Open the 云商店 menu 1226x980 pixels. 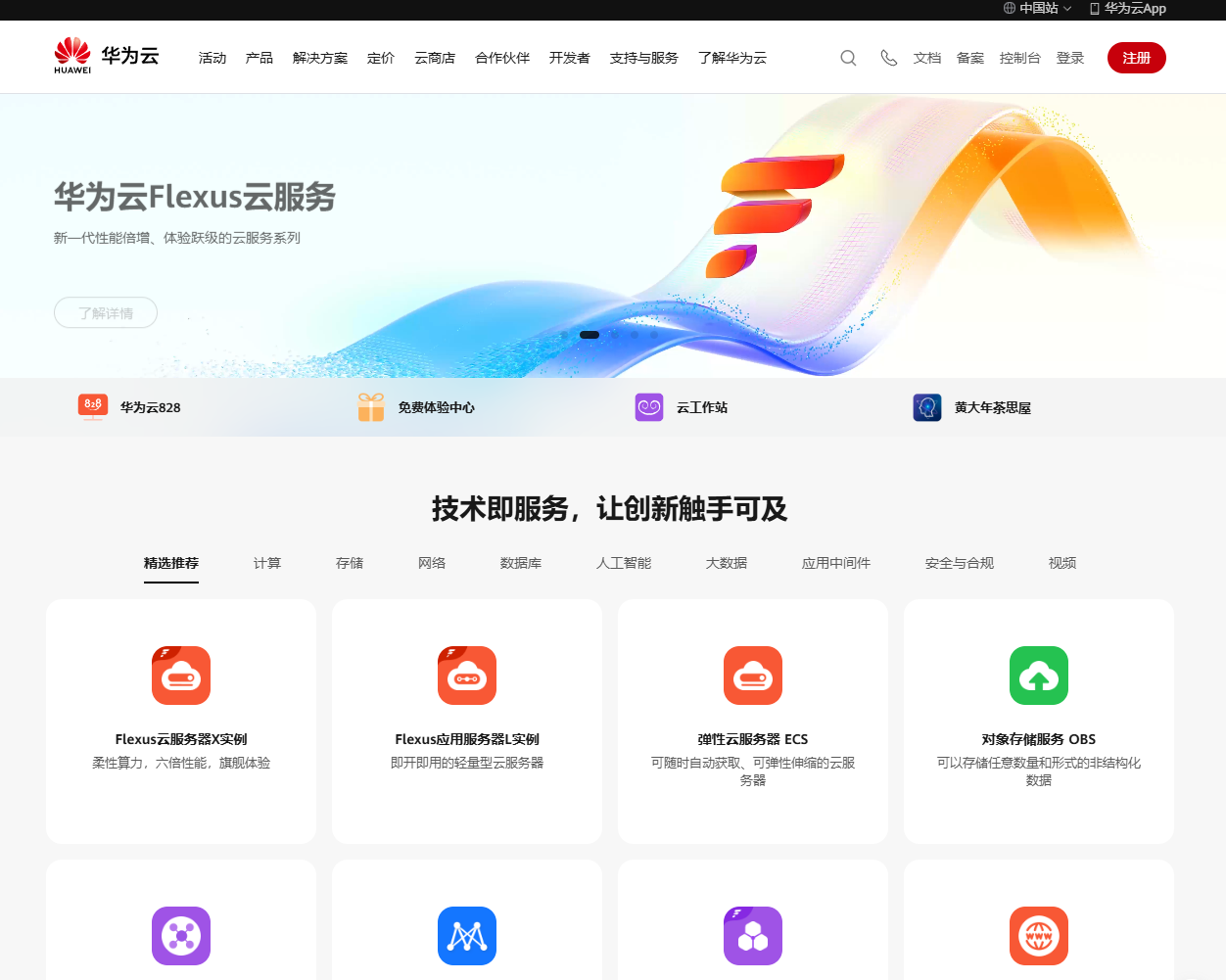[x=435, y=58]
